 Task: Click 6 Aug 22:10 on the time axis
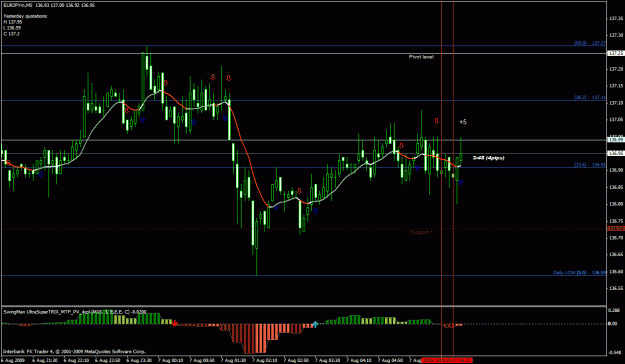pos(76,360)
